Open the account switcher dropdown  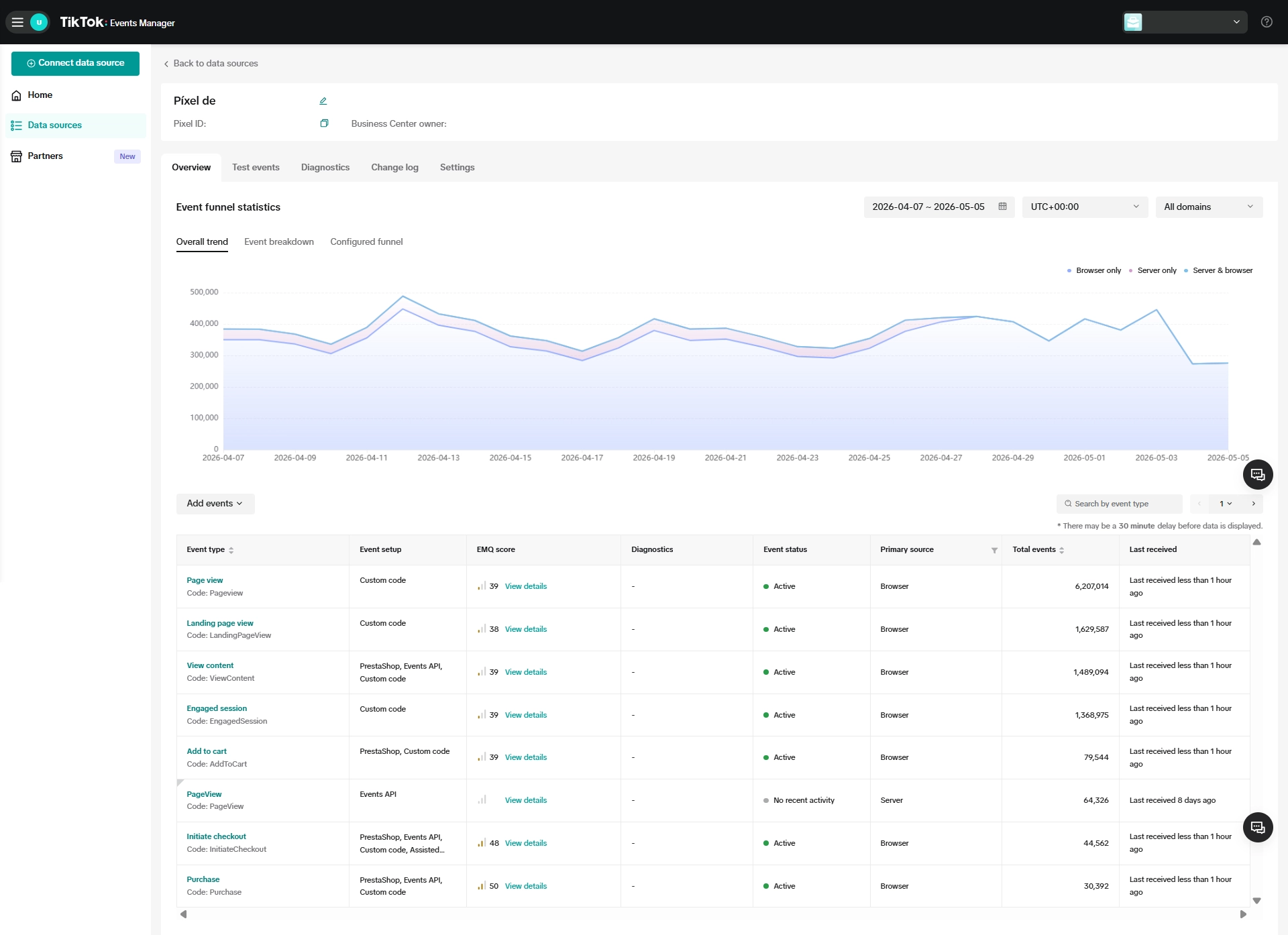[1185, 22]
